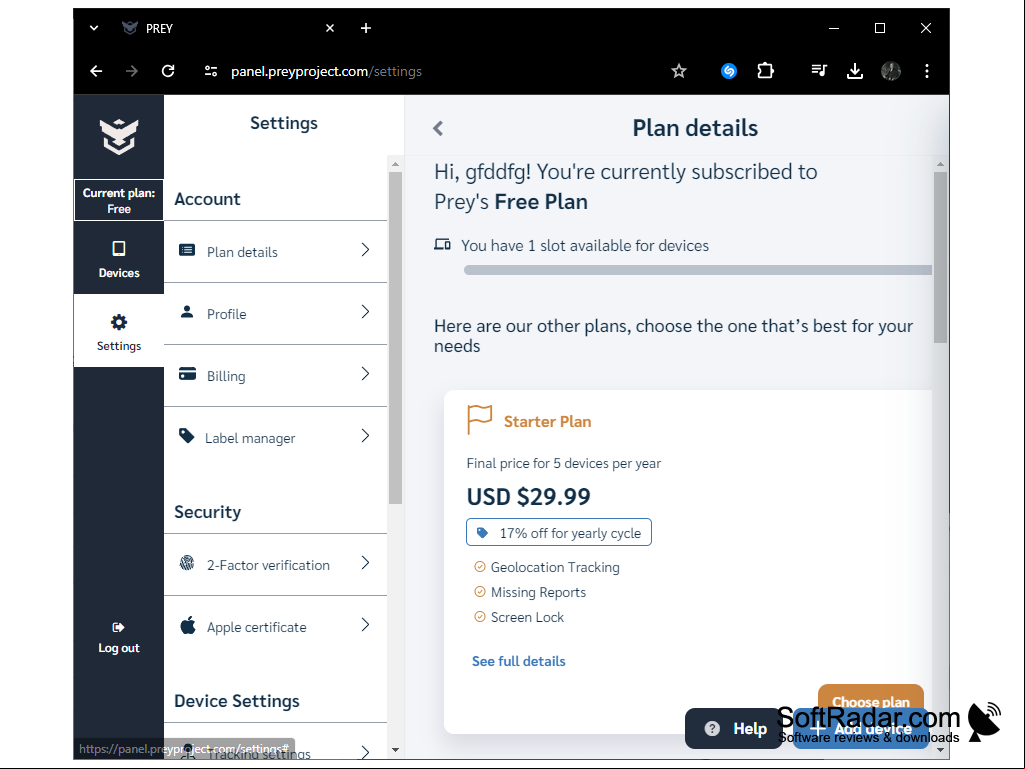Viewport: 1025px width, 769px height.
Task: Click the Starter Plan flag icon
Action: click(x=480, y=419)
